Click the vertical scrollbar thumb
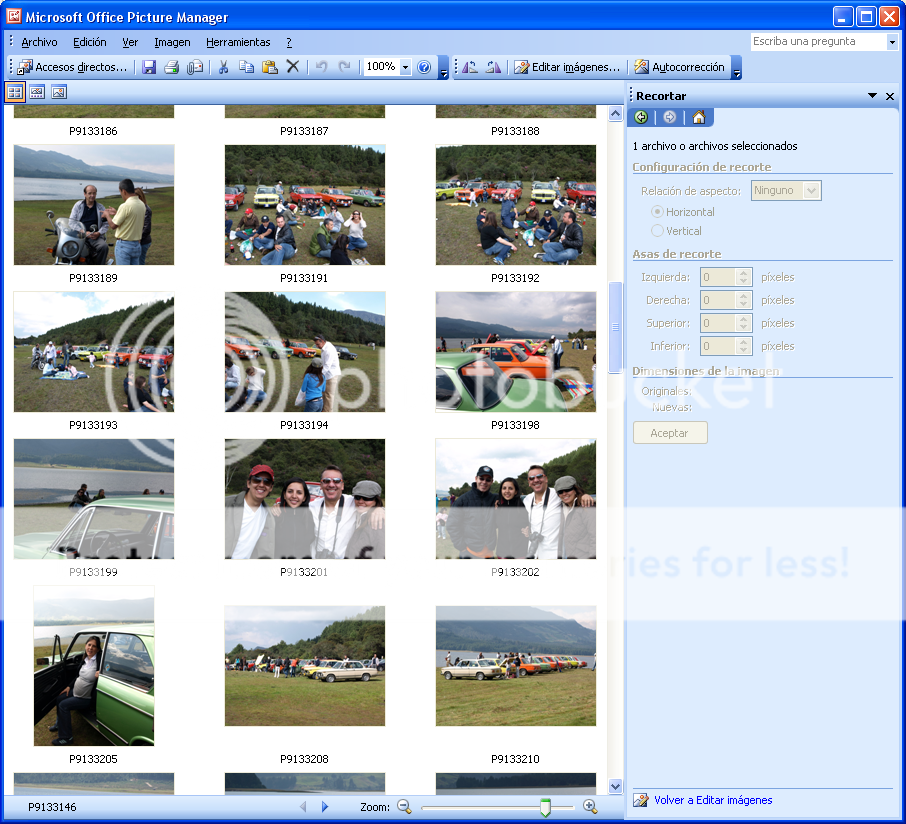906x824 pixels. pos(615,328)
